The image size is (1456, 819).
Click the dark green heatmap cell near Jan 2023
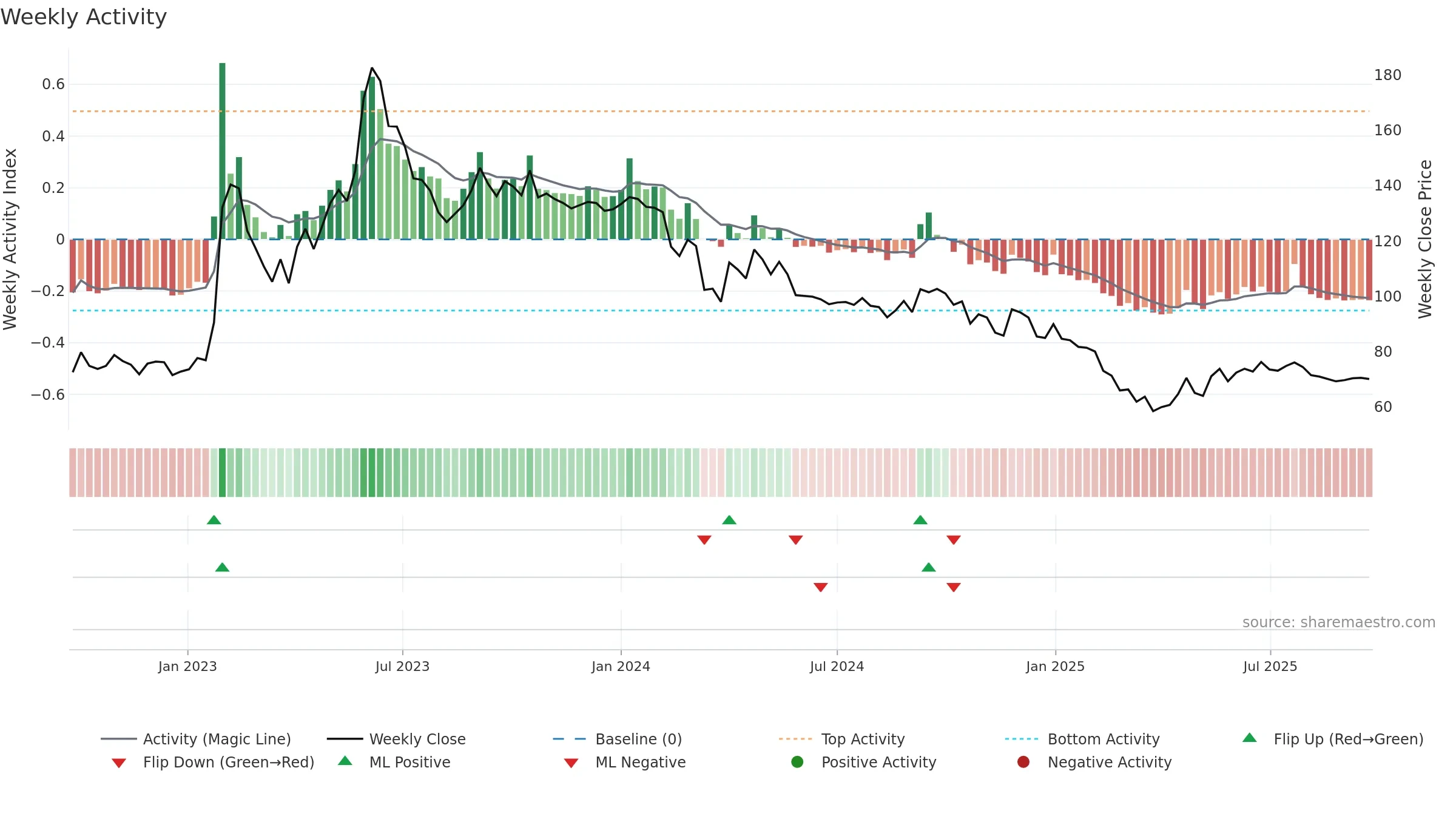pyautogui.click(x=222, y=473)
